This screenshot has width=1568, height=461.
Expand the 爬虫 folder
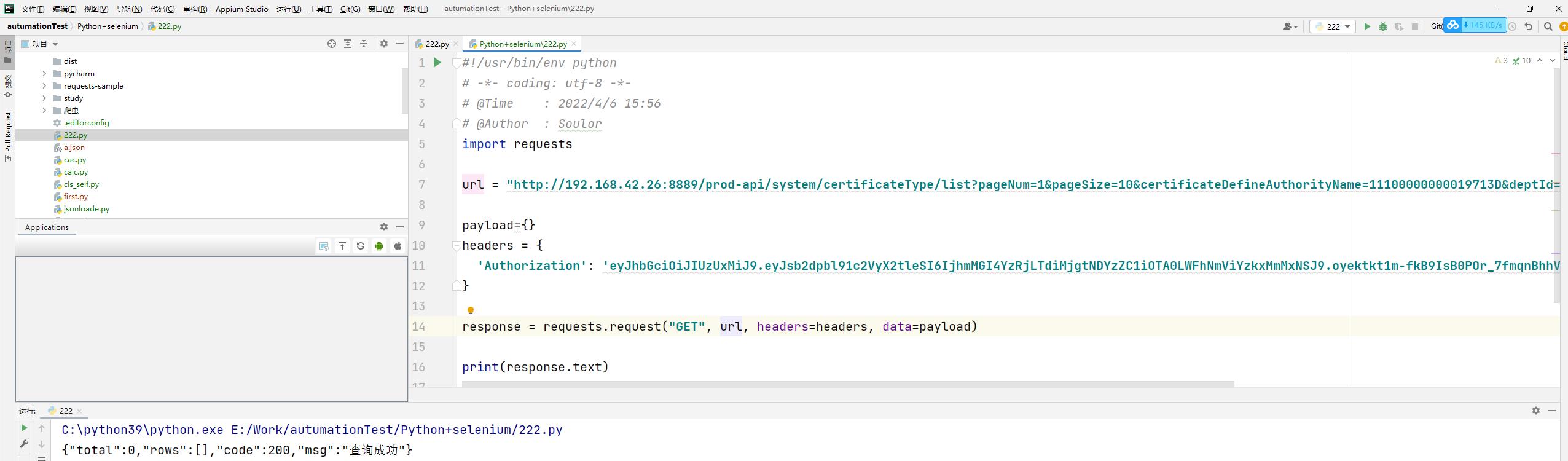[x=44, y=110]
